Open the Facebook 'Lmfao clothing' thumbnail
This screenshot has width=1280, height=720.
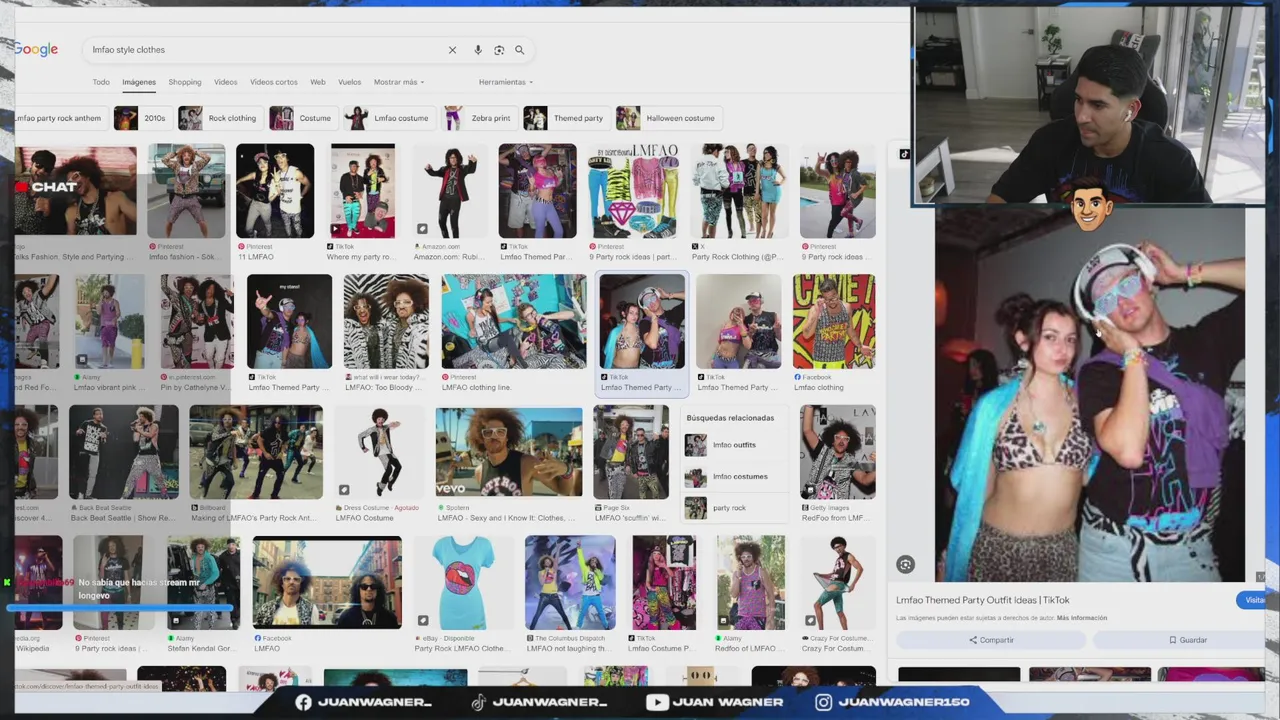tap(834, 322)
